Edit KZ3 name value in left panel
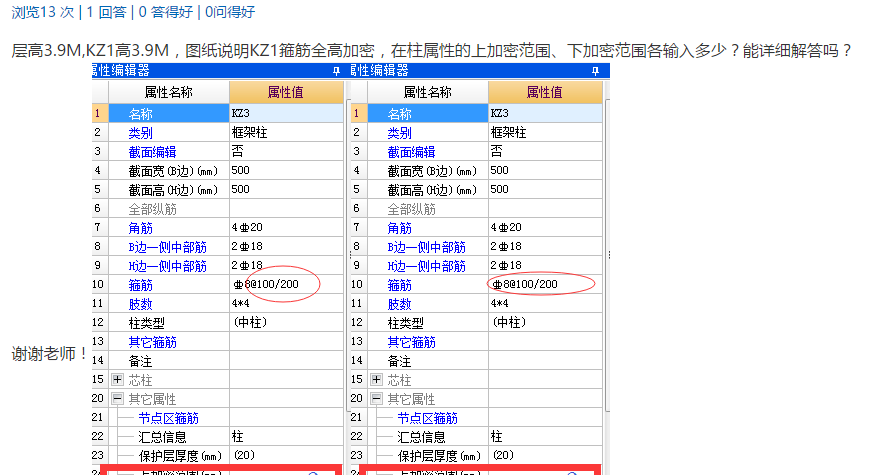Viewport: 881px width, 475px height. click(x=286, y=114)
